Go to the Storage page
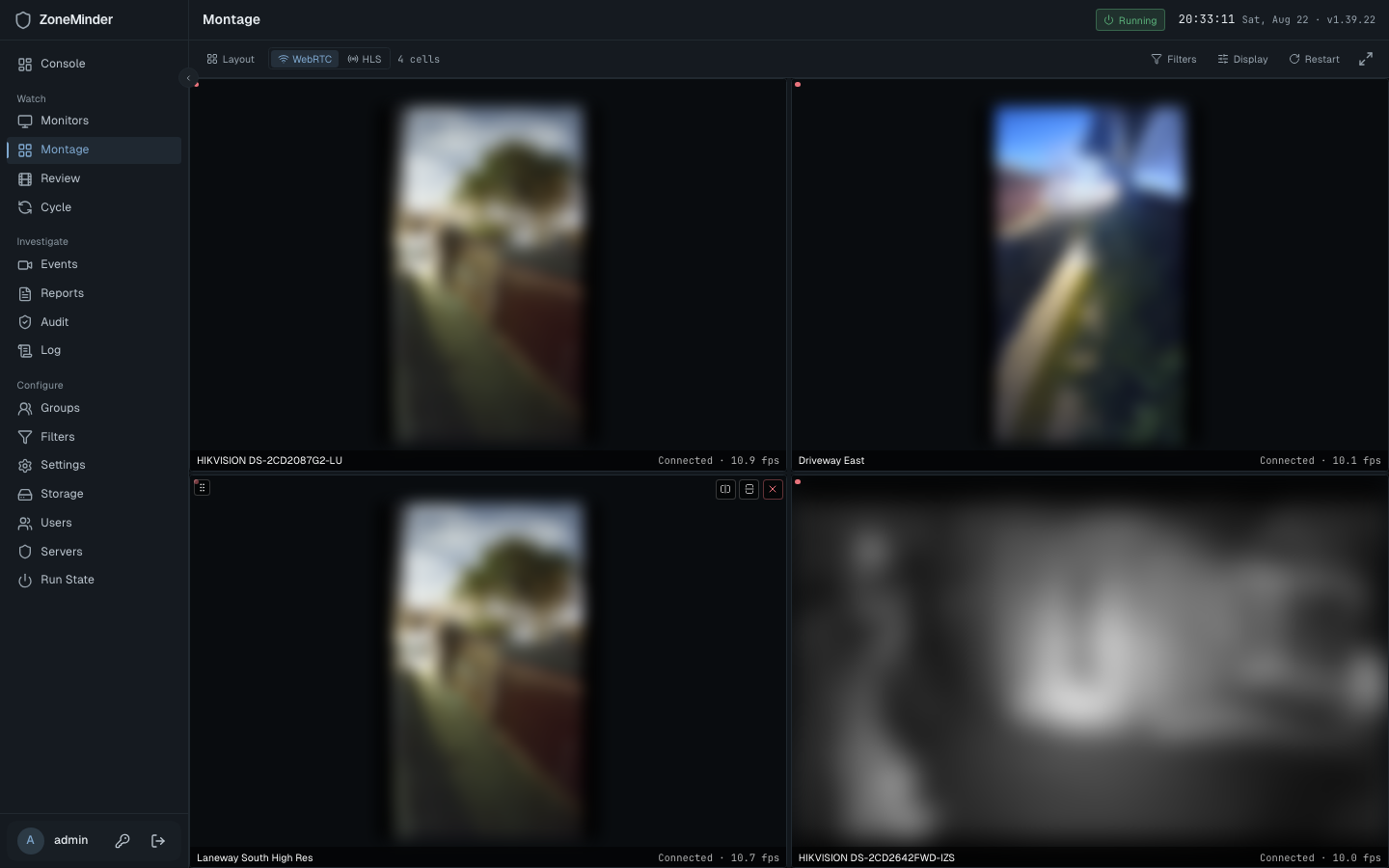 click(x=94, y=494)
